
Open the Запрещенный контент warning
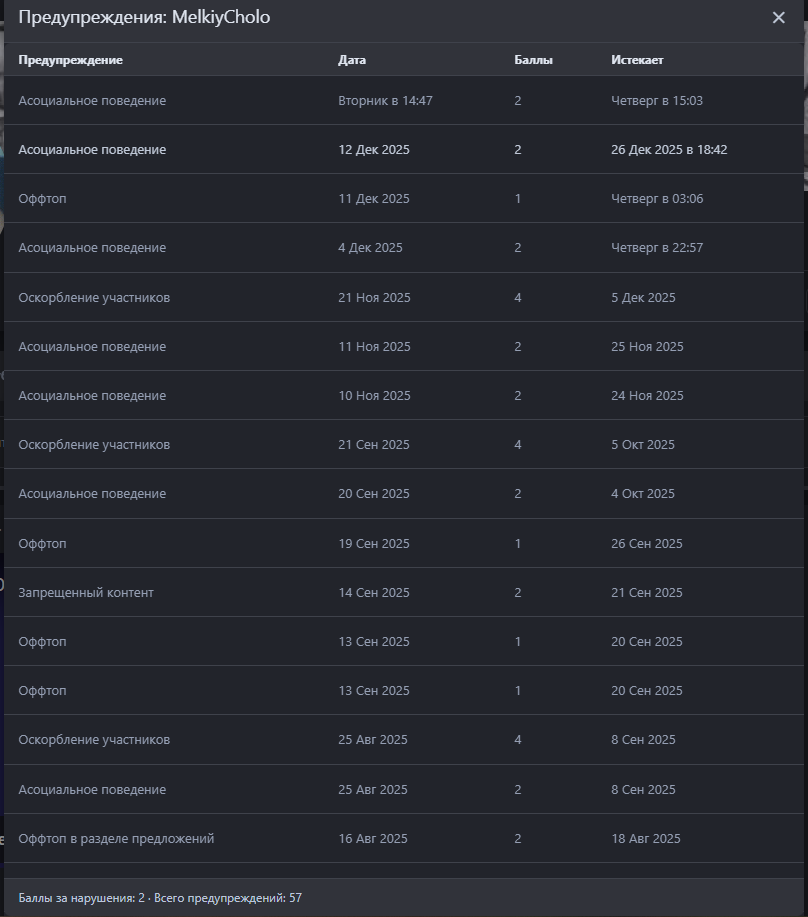pyautogui.click(x=86, y=593)
